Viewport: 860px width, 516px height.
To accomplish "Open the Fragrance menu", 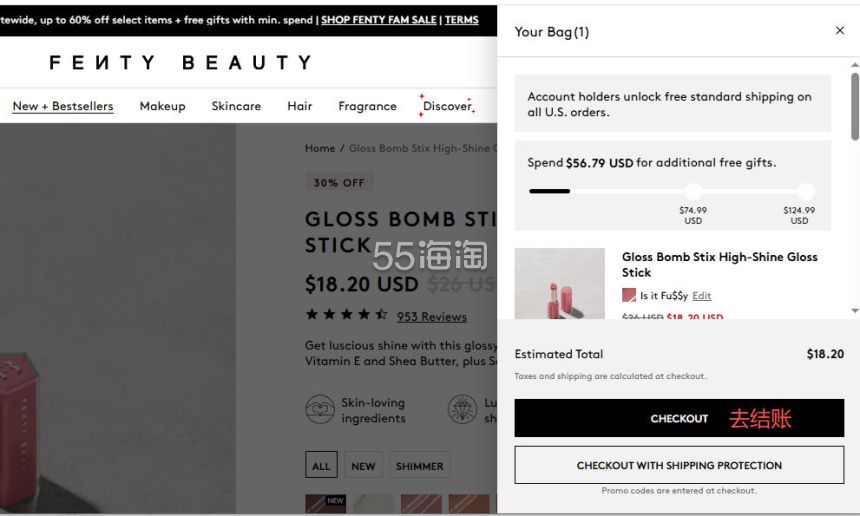I will [x=367, y=106].
